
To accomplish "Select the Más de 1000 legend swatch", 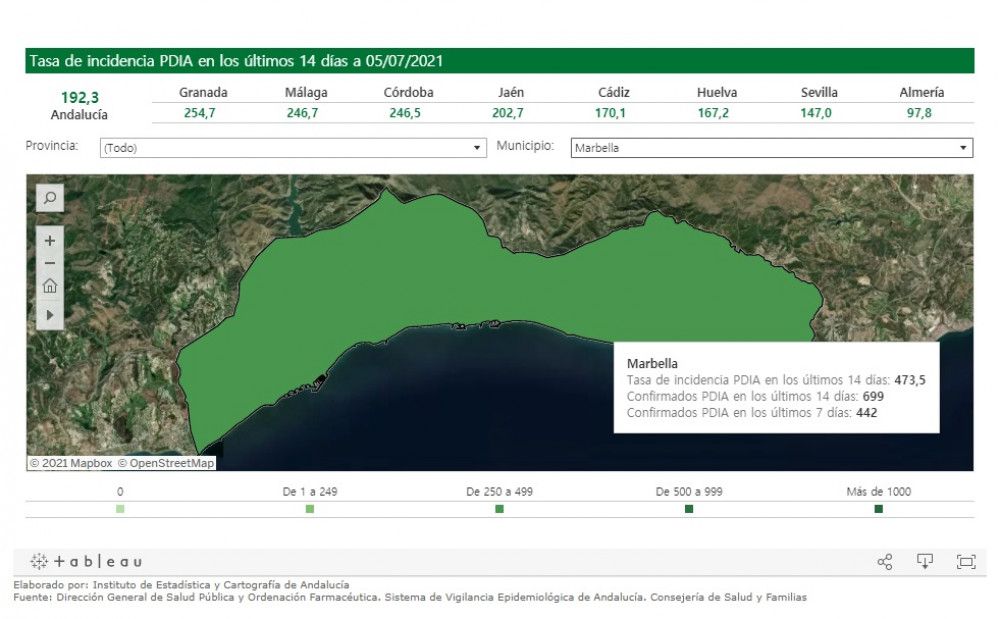I will click(x=879, y=509).
